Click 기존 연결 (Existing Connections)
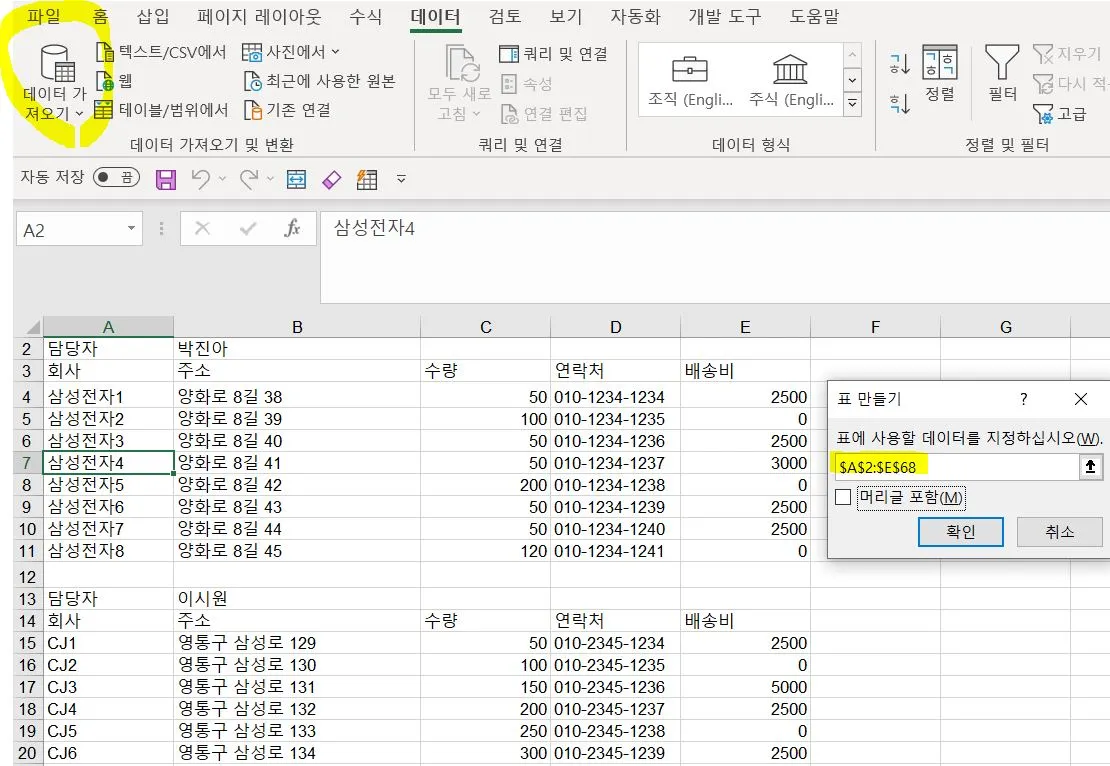This screenshot has height=766, width=1110. pyautogui.click(x=287, y=110)
